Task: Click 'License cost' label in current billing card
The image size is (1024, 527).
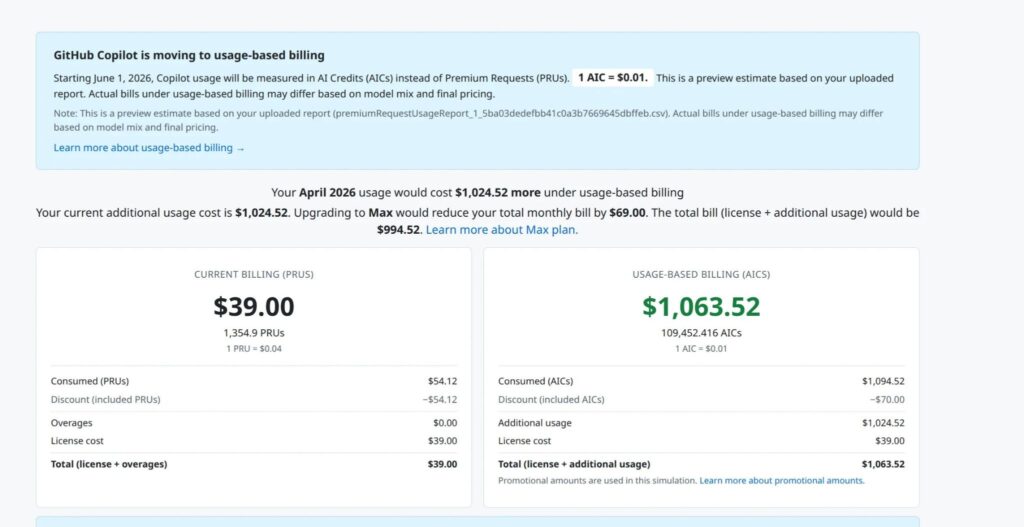Action: (77, 441)
